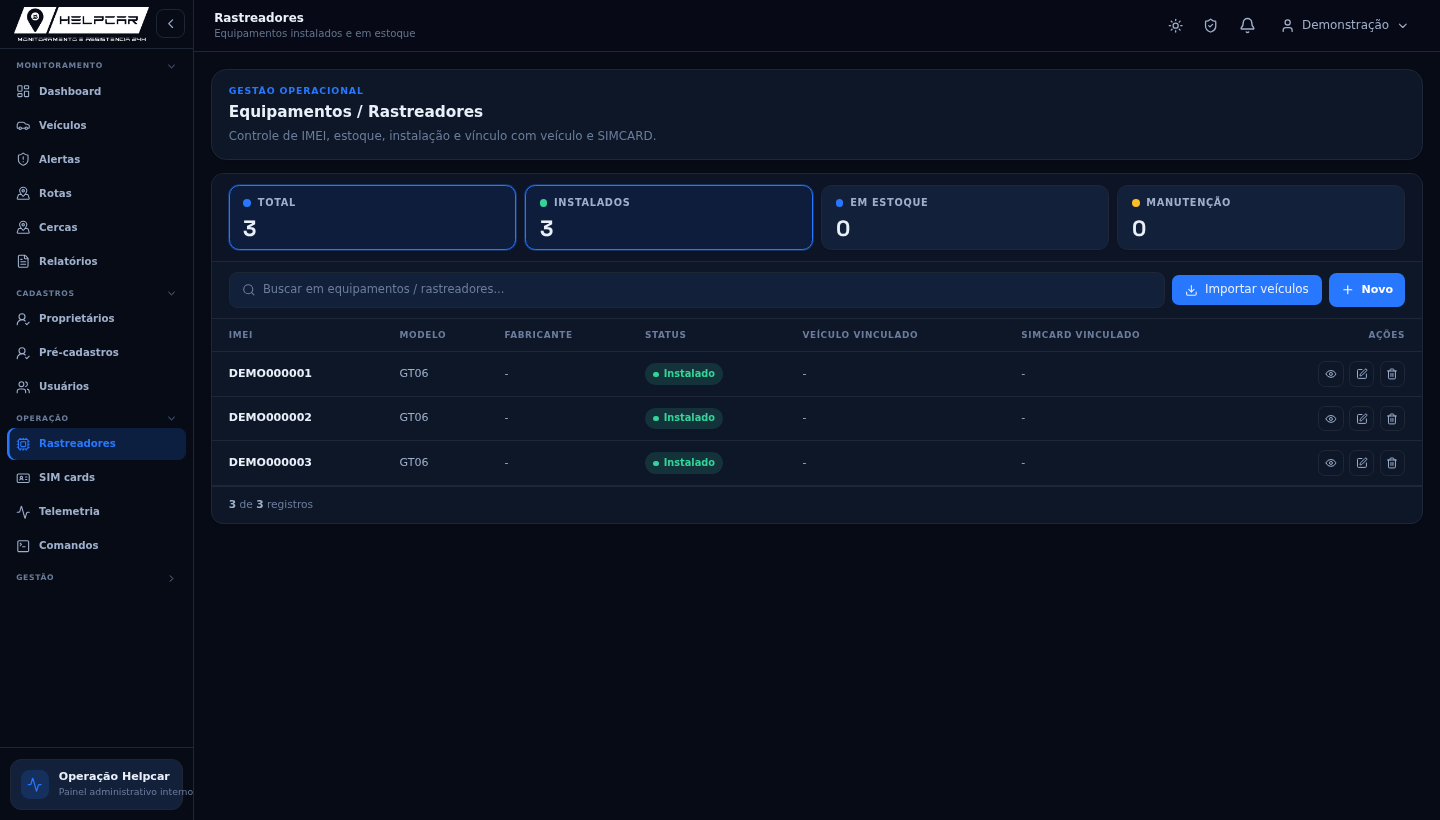Filter by Manutenção card
The width and height of the screenshot is (1440, 820).
click(x=1260, y=217)
